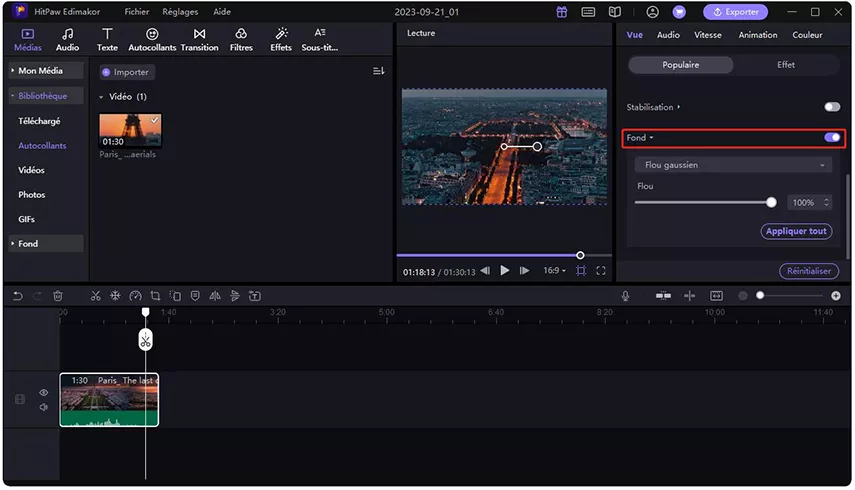855x490 pixels.
Task: Expand the Fond category in sidebar
Action: [46, 244]
